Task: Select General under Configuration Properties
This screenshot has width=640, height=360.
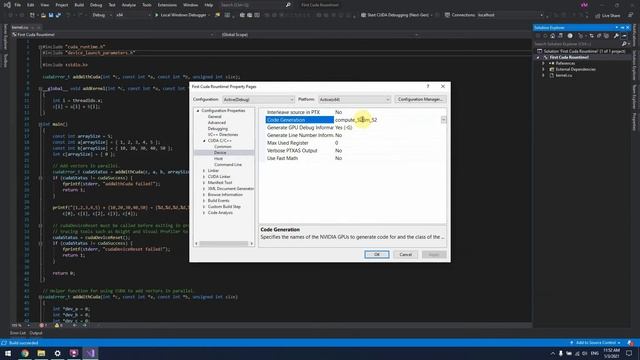Action: (214, 116)
